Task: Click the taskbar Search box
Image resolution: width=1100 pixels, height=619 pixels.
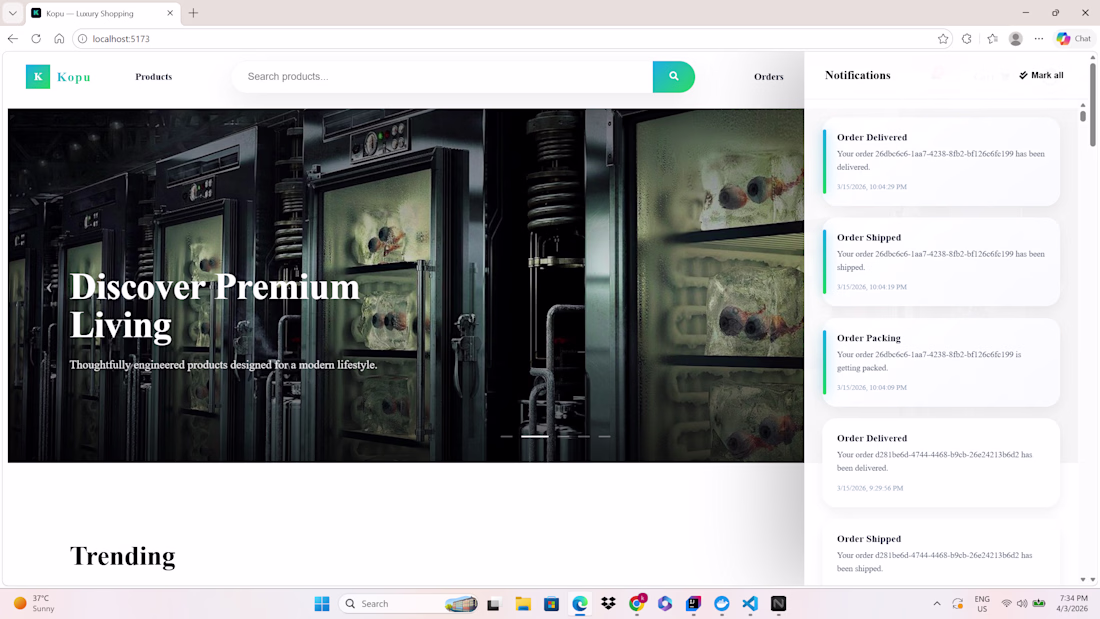Action: tap(410, 604)
